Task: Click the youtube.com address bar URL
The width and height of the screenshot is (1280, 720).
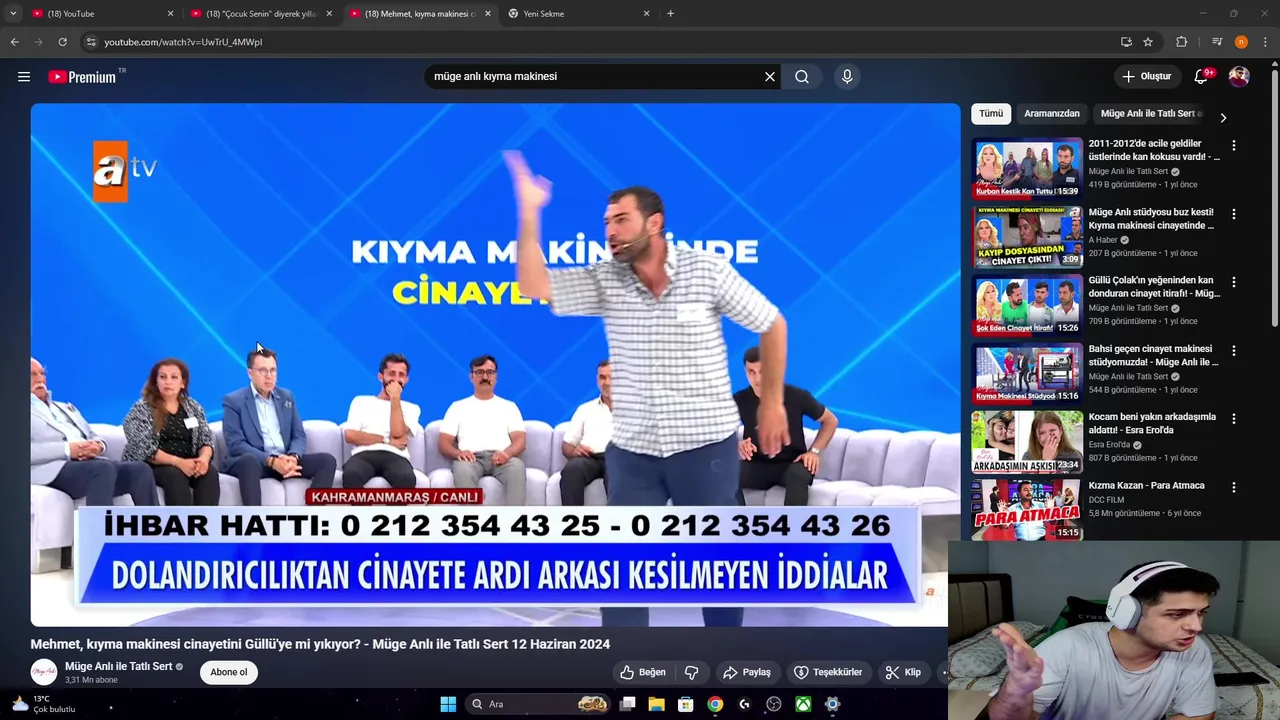Action: [183, 42]
